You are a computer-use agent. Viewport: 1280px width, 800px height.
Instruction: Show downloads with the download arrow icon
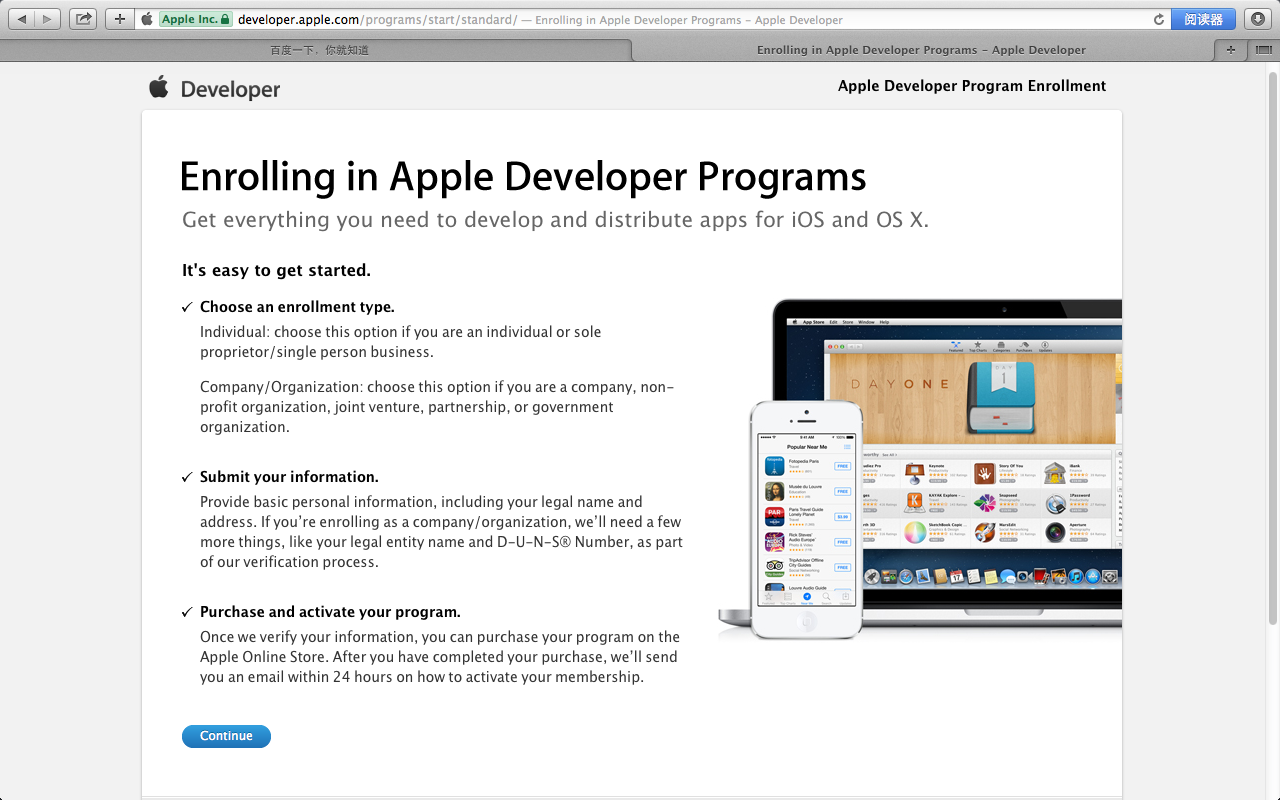(1258, 19)
